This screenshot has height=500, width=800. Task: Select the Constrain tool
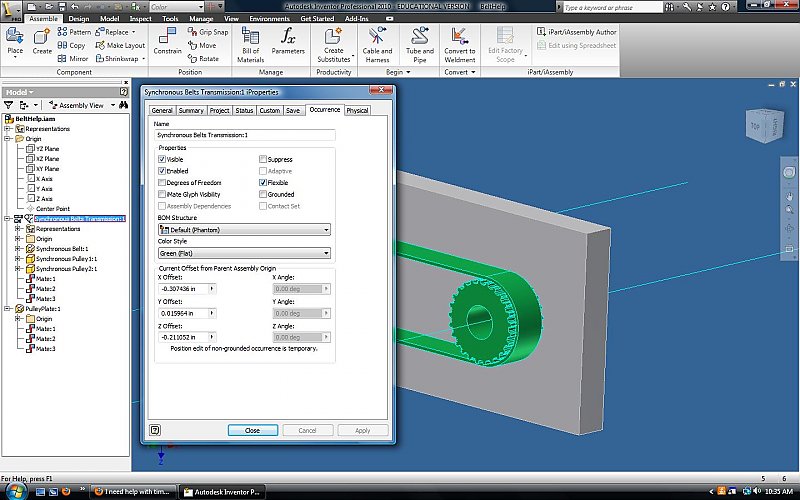coord(167,42)
